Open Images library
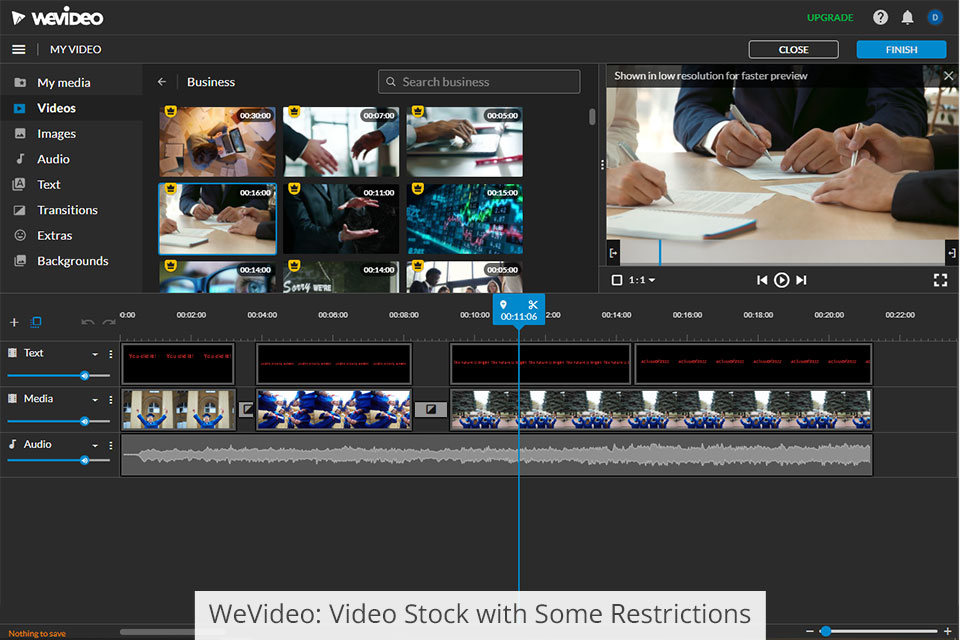Viewport: 960px width, 640px height. (x=56, y=134)
